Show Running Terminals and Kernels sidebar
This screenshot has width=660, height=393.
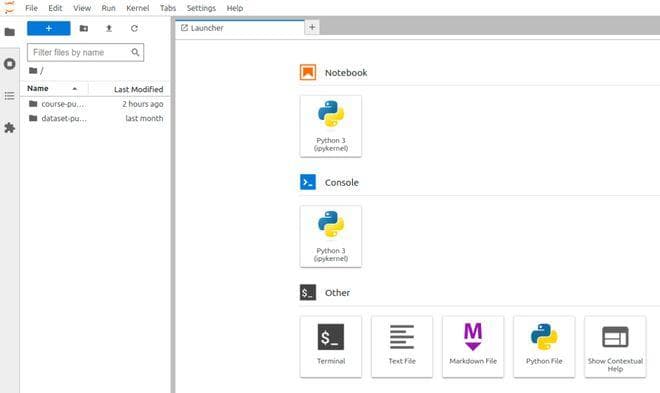point(9,64)
